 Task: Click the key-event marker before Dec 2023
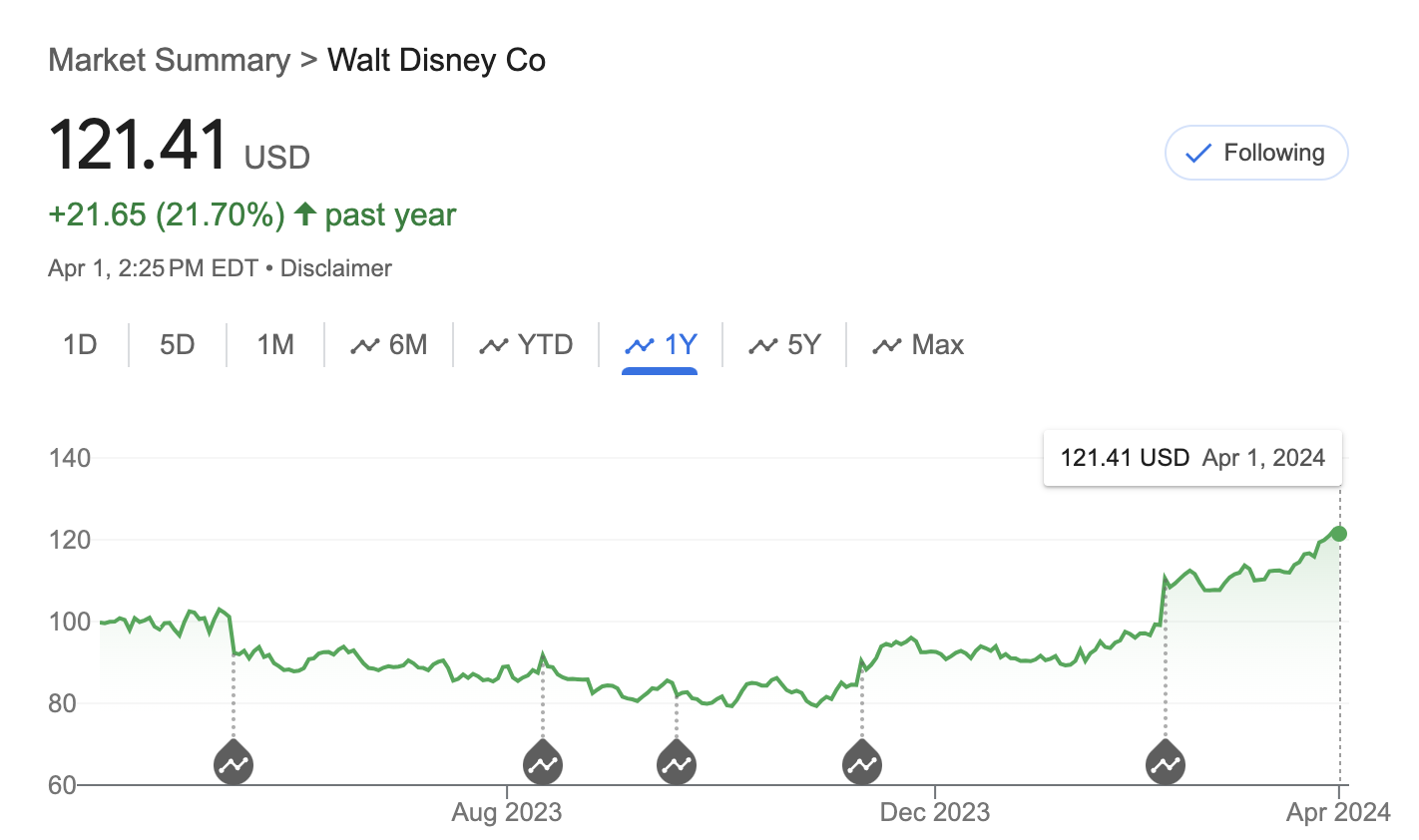(862, 764)
